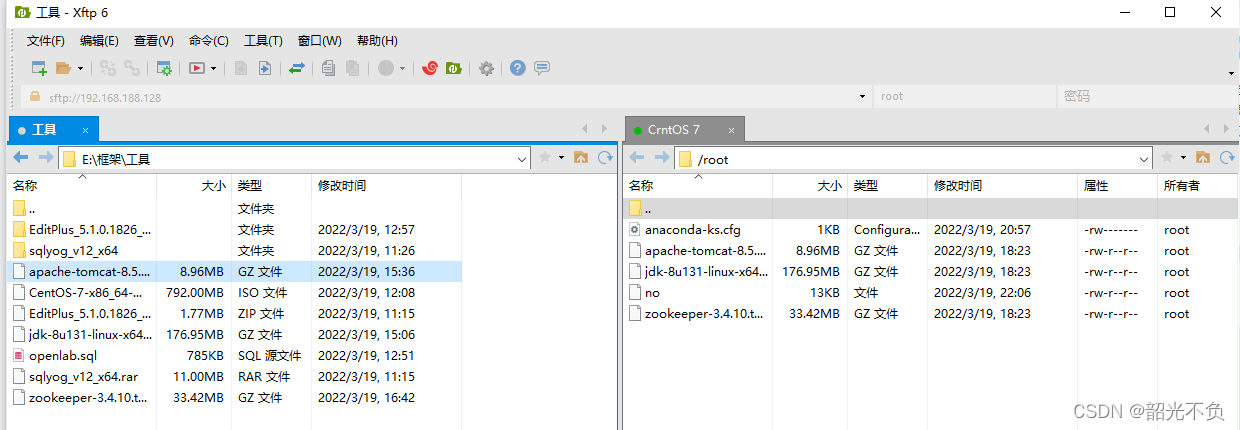
Task: Sort local files by 类型 column
Action: (271, 185)
